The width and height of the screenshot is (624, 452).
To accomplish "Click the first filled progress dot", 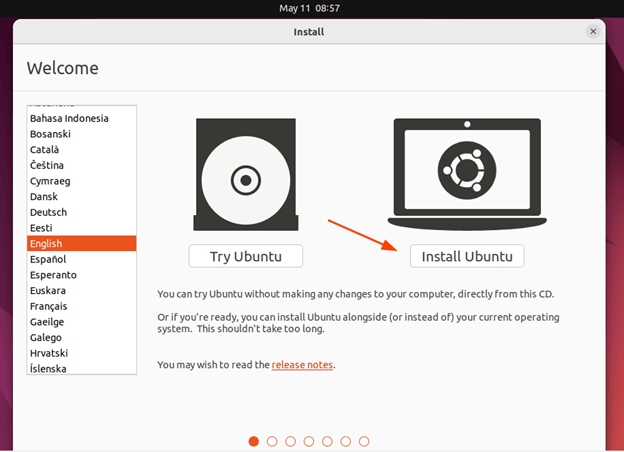I will tap(254, 441).
